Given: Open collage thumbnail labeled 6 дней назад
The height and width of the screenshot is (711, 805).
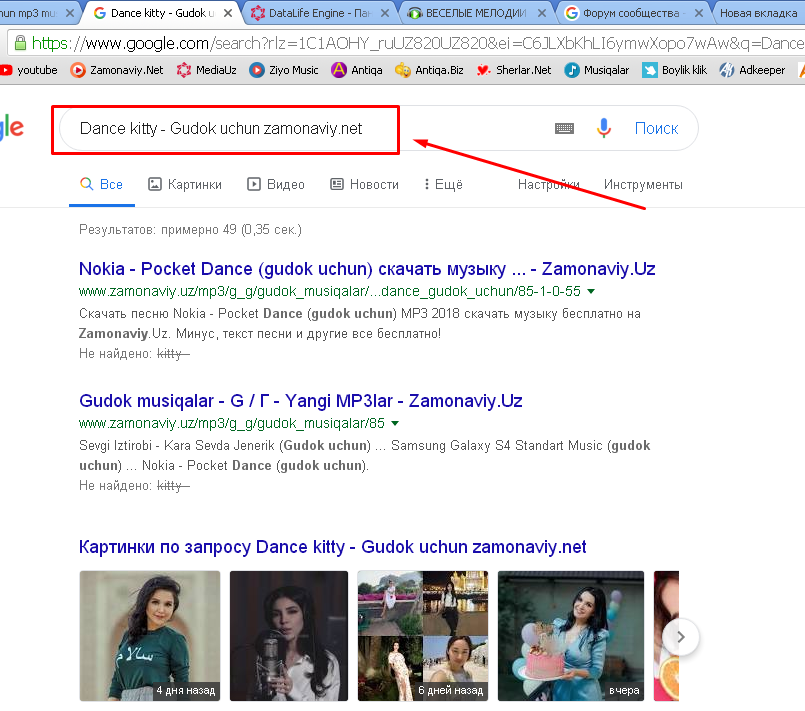Looking at the screenshot, I should point(423,636).
